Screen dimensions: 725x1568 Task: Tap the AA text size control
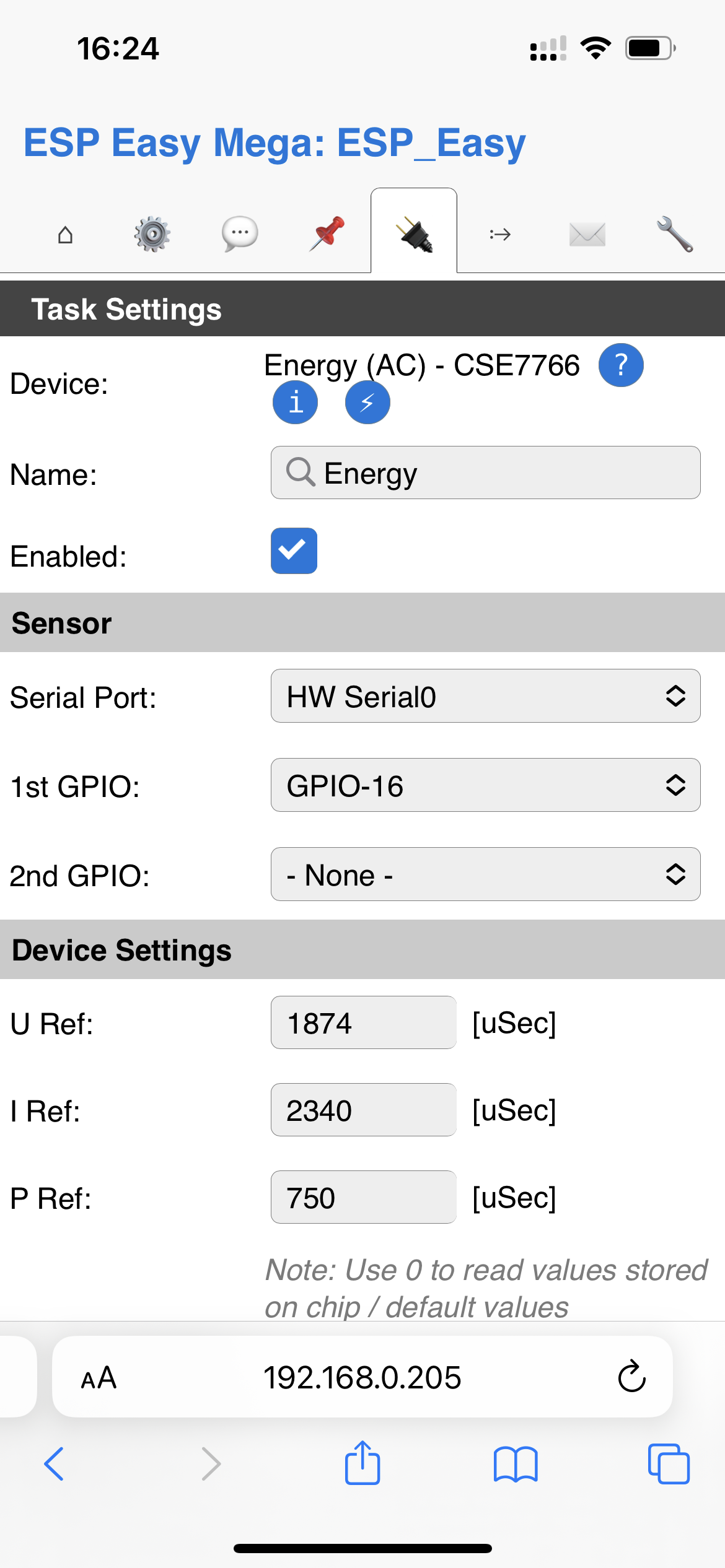(x=98, y=1378)
